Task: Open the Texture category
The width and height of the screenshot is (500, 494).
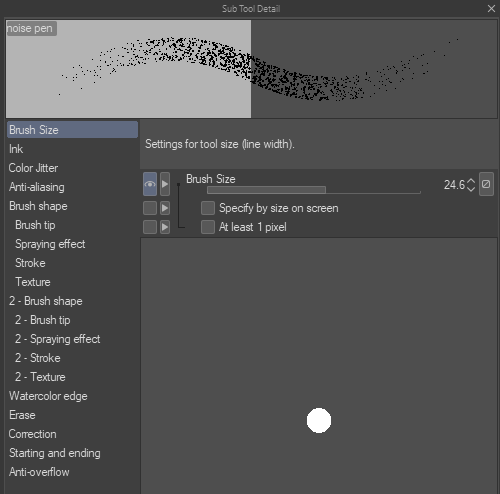Action: point(72,282)
